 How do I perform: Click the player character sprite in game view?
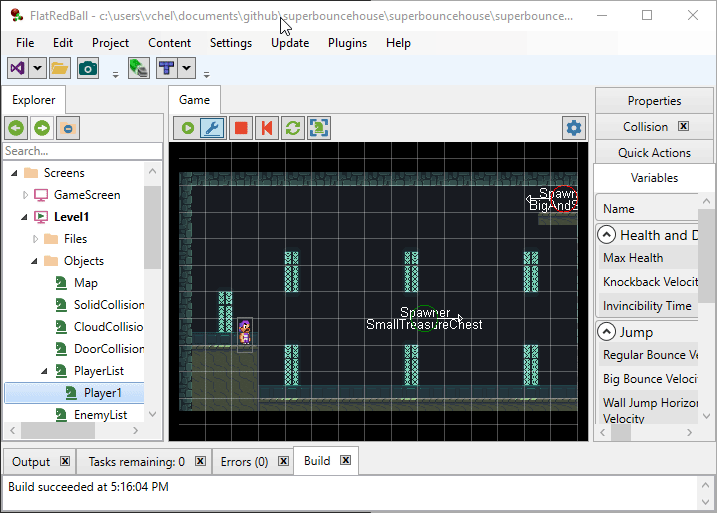(x=245, y=332)
